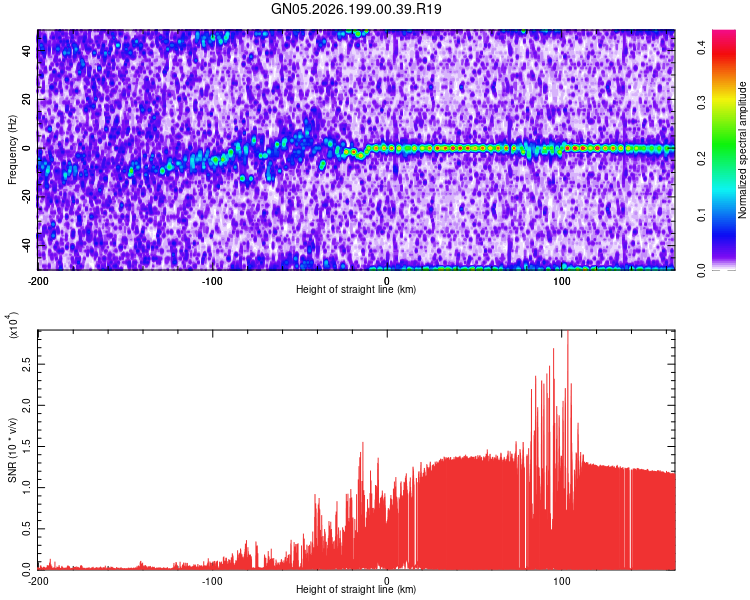Click the SNR peak near -15 km height
This screenshot has width=750, height=600.
(362, 447)
